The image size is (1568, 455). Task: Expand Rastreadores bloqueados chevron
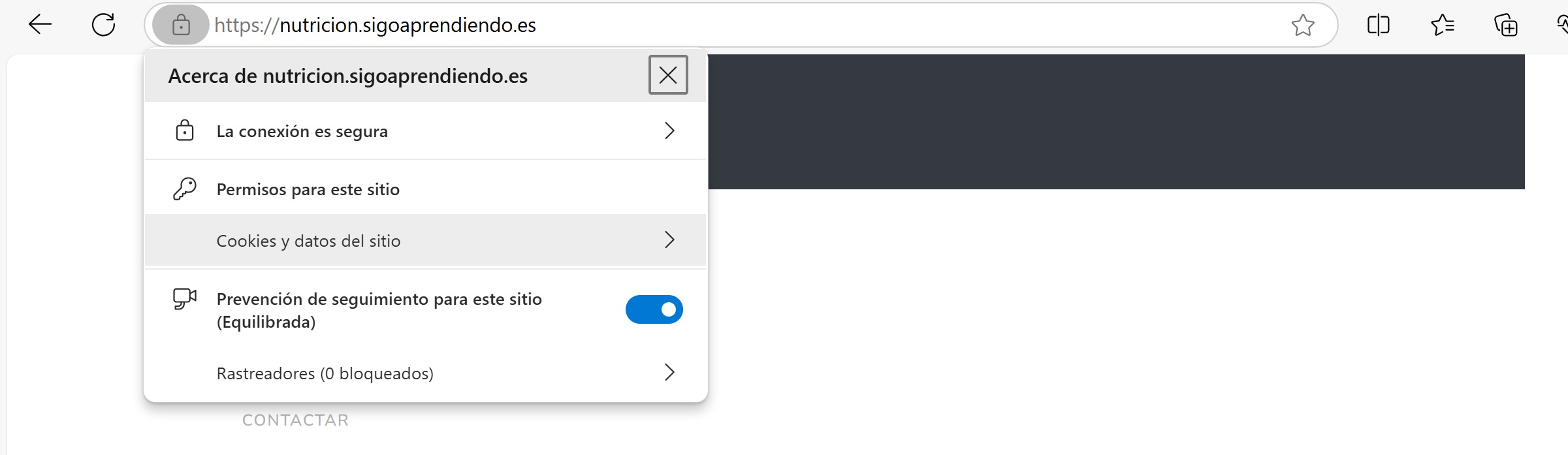[669, 372]
